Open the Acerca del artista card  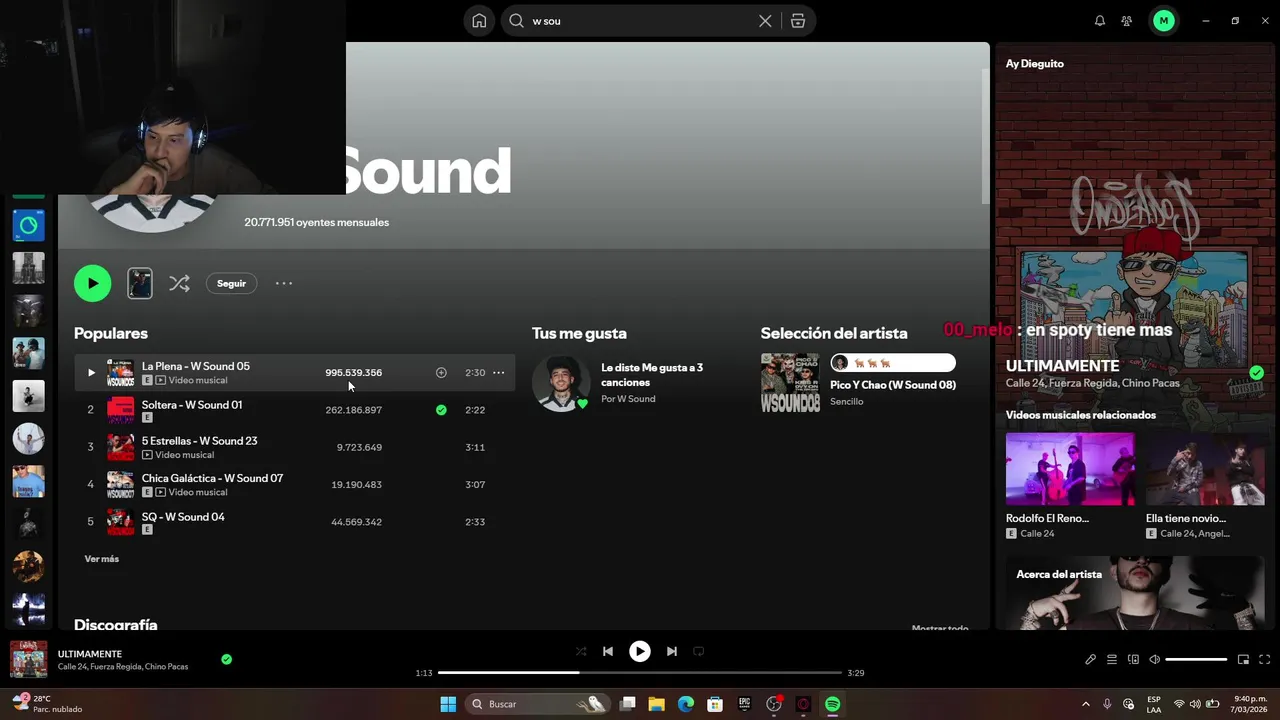click(x=1135, y=592)
